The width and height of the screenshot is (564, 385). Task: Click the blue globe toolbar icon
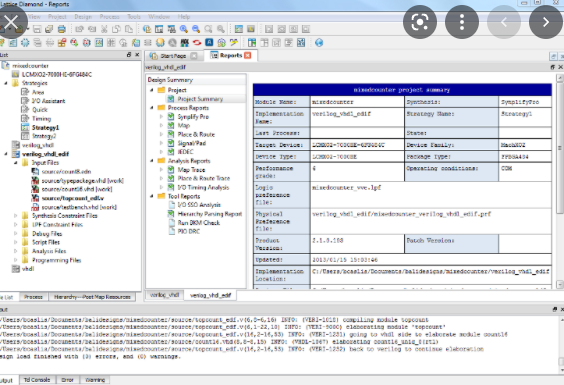319,43
